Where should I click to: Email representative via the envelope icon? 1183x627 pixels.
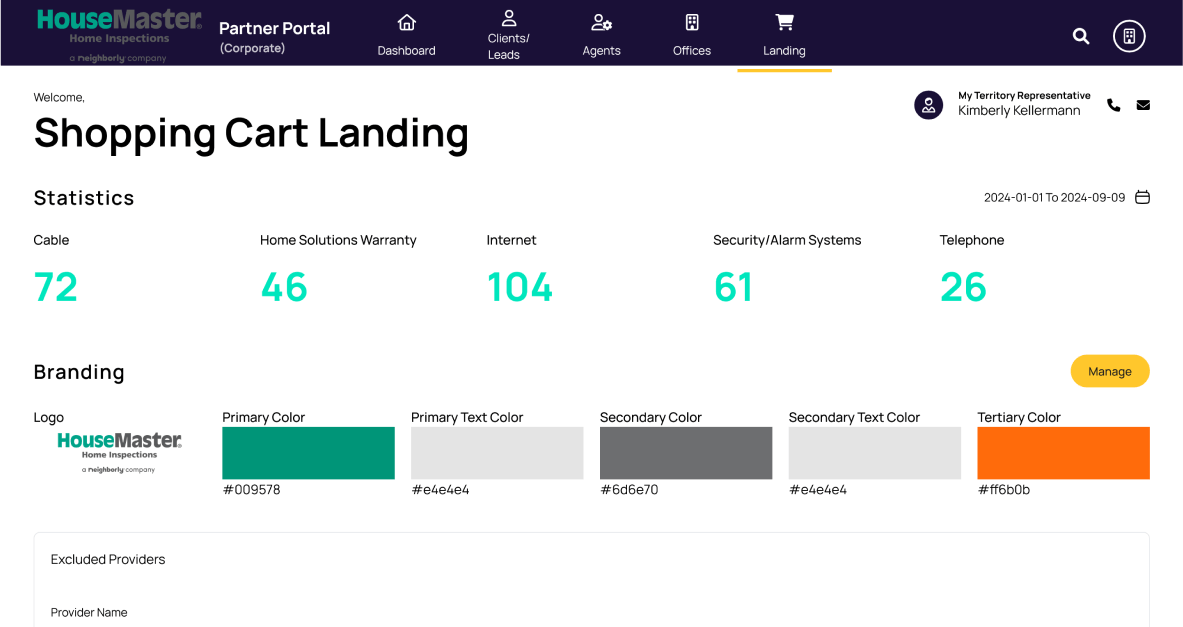pyautogui.click(x=1143, y=104)
